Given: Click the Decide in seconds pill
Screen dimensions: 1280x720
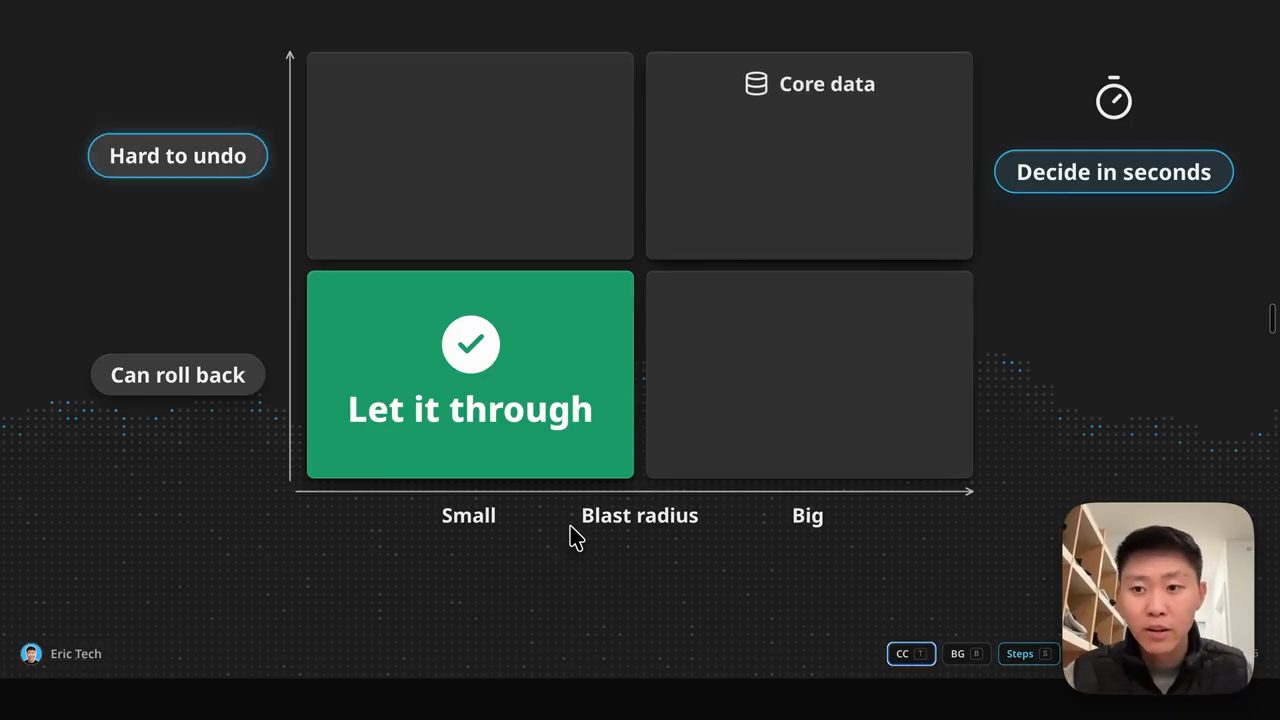Looking at the screenshot, I should click(x=1114, y=172).
